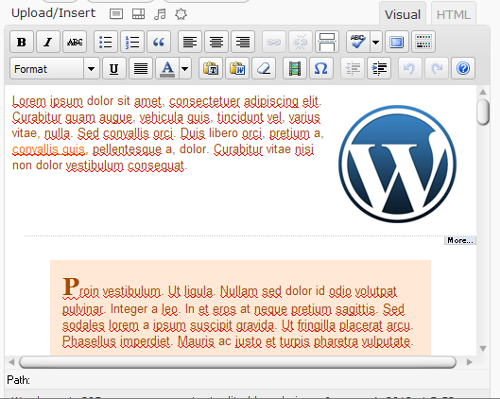Toggle italic formatting
Viewport: 500px width, 399px height.
click(48, 42)
